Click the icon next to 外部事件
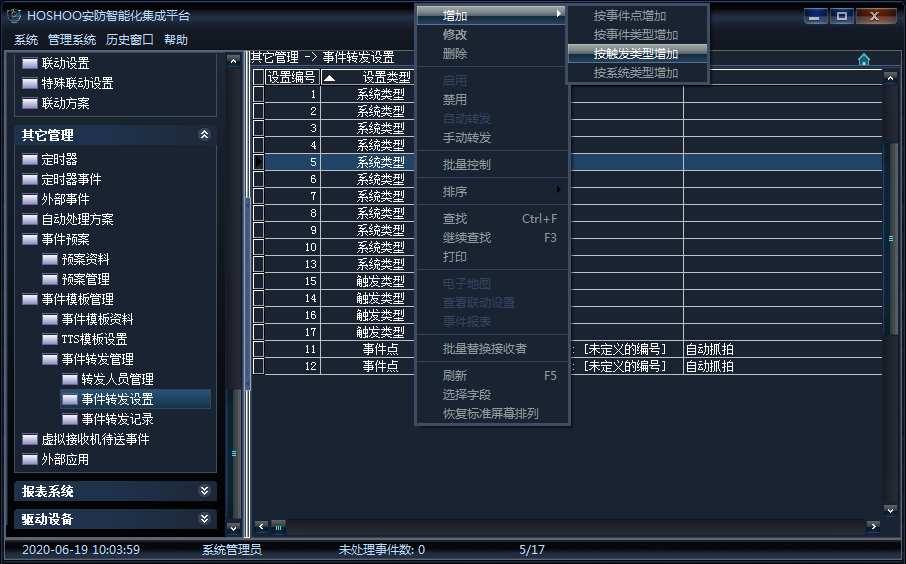Image resolution: width=906 pixels, height=564 pixels. [x=30, y=200]
